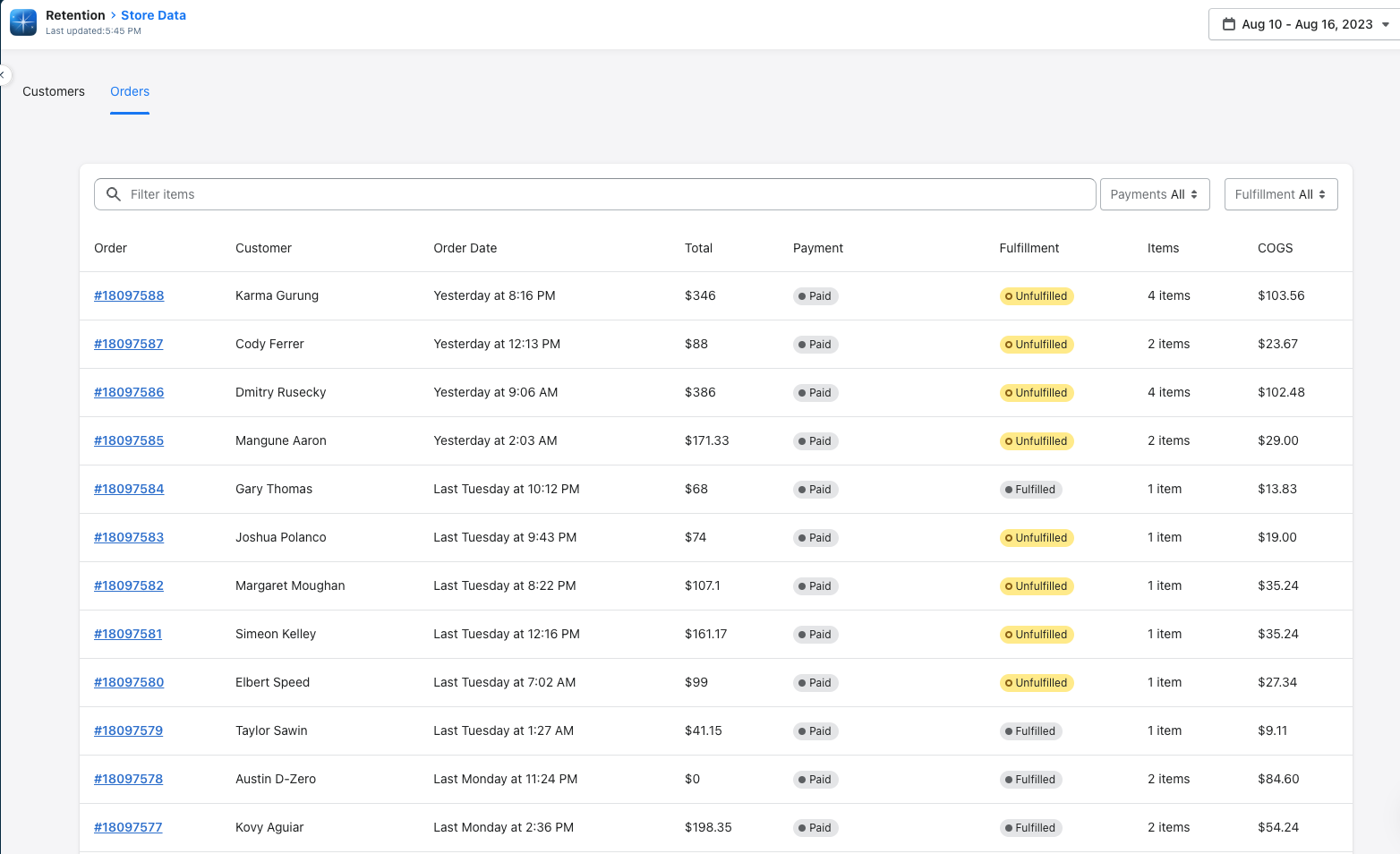Open the Payments All filter dropdown
The image size is (1400, 854).
[x=1155, y=194]
